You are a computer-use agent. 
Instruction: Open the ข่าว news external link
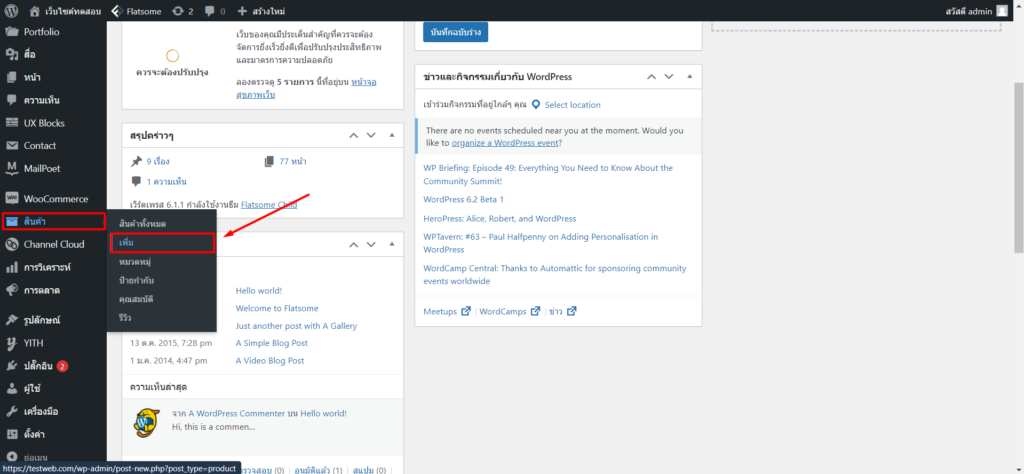pyautogui.click(x=562, y=311)
